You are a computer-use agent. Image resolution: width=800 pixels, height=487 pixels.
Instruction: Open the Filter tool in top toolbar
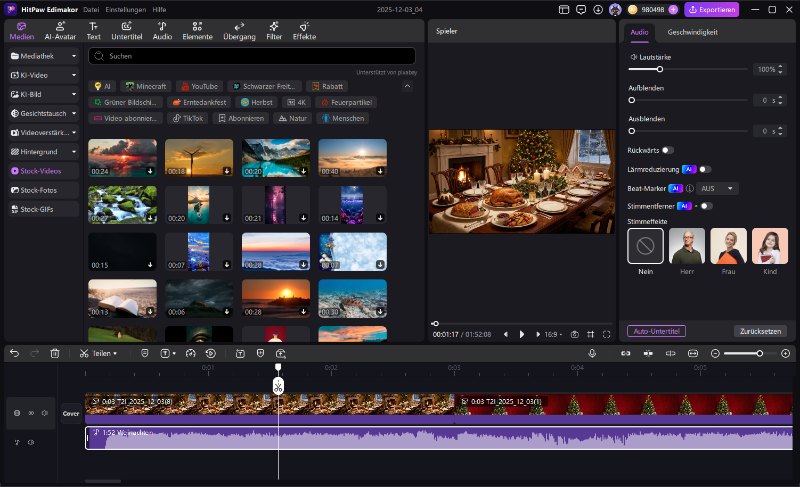[x=273, y=30]
